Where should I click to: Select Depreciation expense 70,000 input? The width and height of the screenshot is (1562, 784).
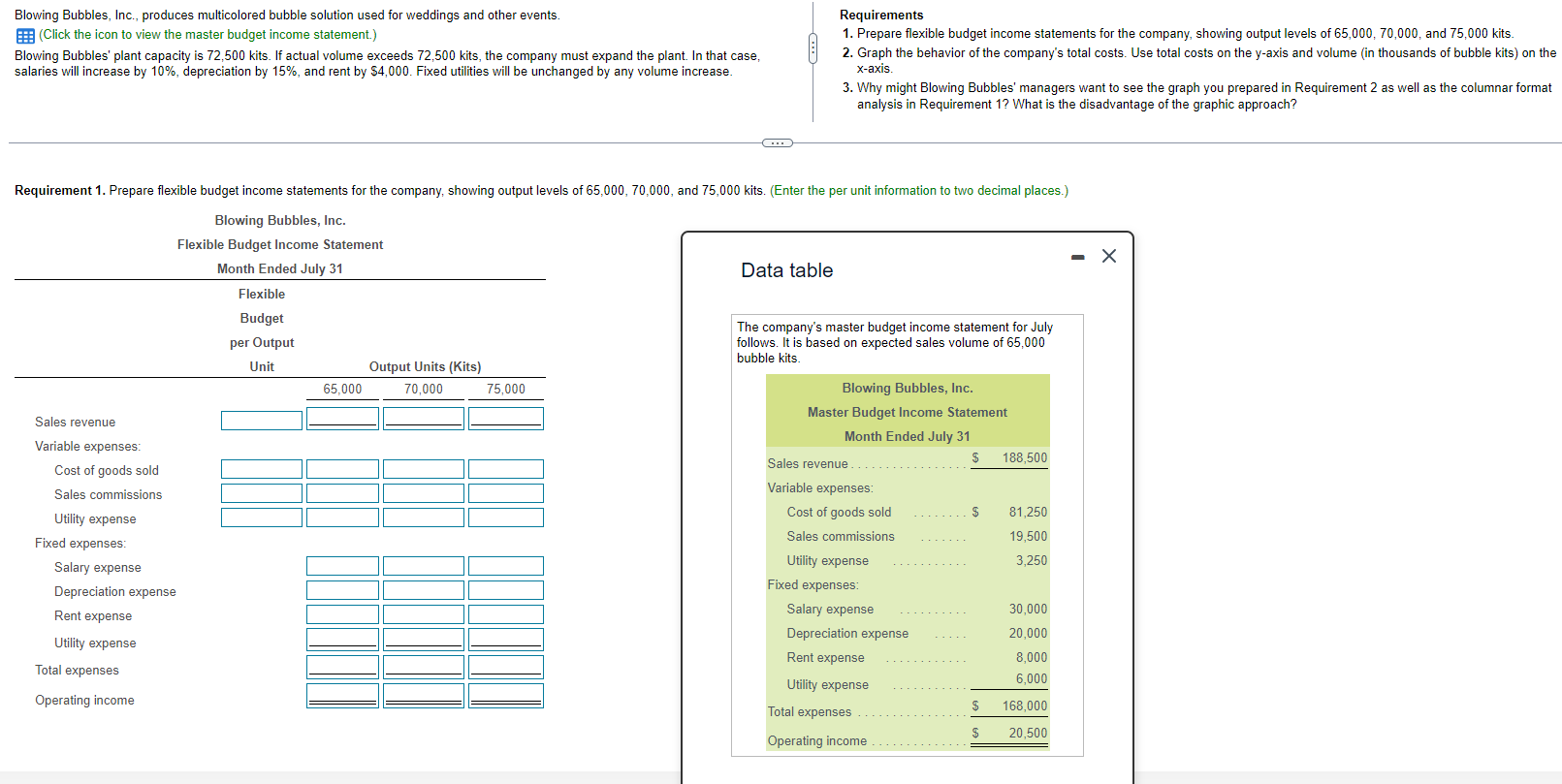pyautogui.click(x=424, y=590)
